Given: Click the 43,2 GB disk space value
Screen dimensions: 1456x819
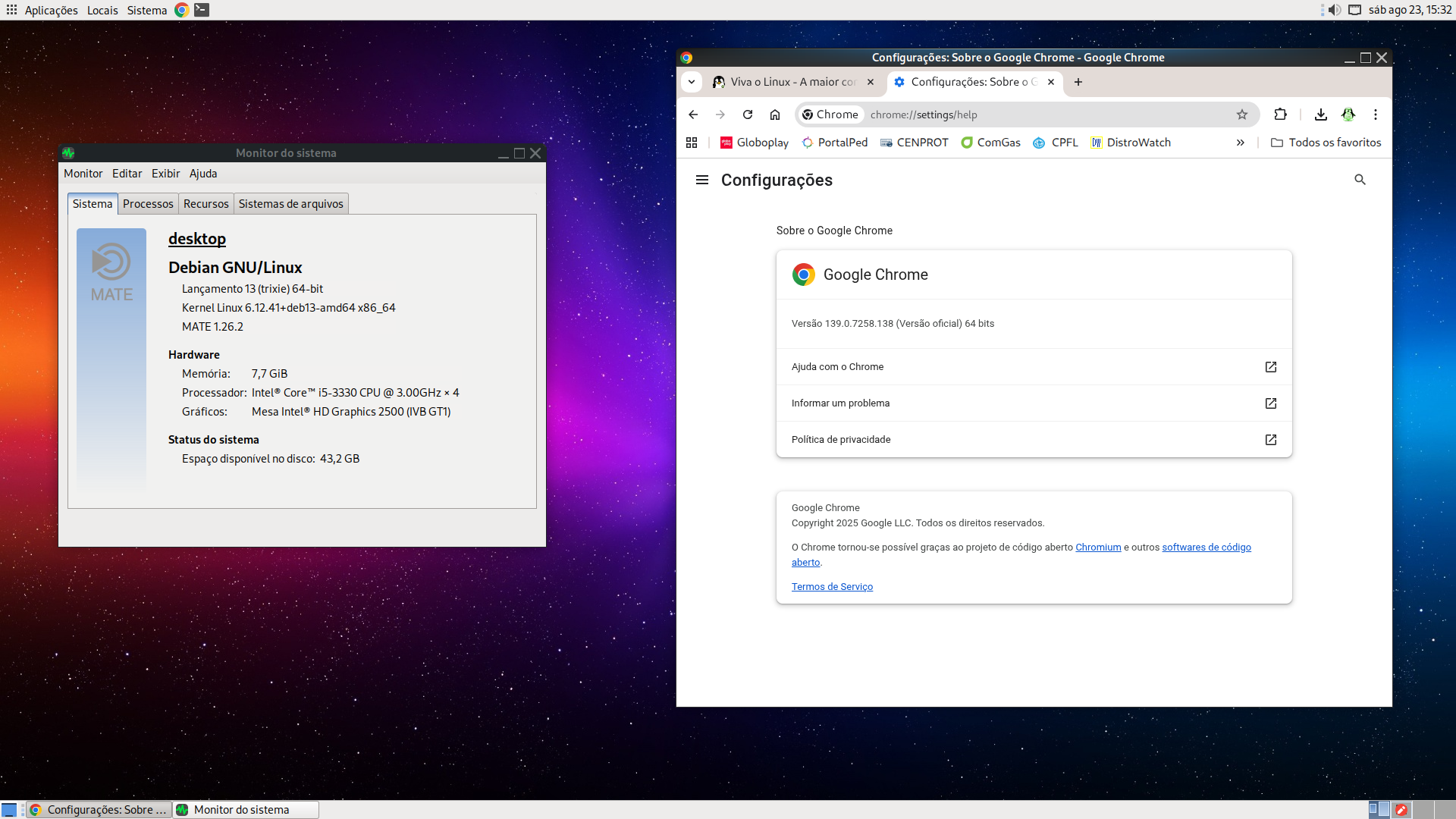Looking at the screenshot, I should pyautogui.click(x=340, y=459).
